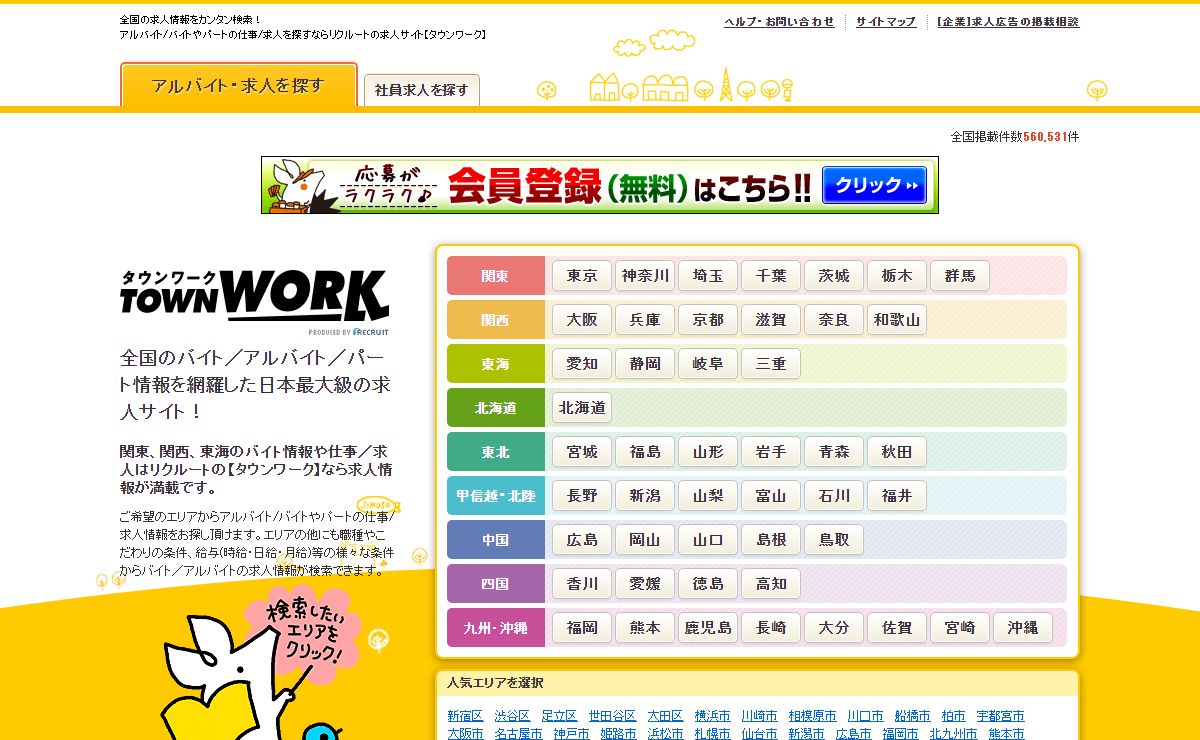Select the 愛媛 prefecture button
Viewport: 1200px width, 740px height.
pyautogui.click(x=645, y=584)
